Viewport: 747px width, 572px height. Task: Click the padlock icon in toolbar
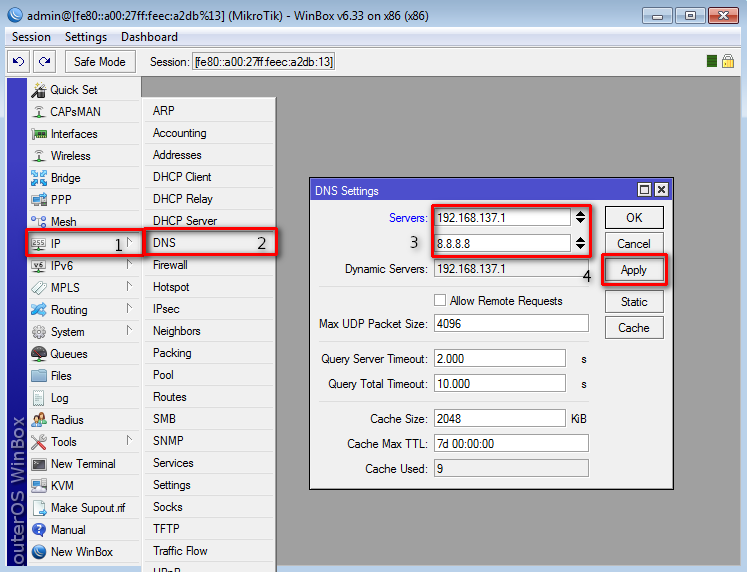coord(727,61)
